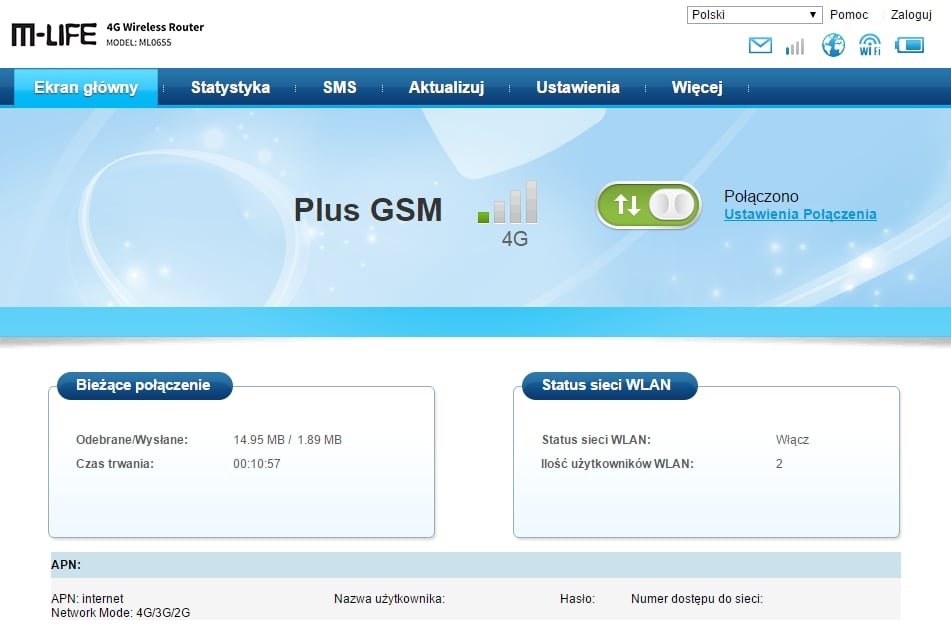
Task: Click the 14.95 MB / 1.89 MB value
Action: (x=287, y=440)
